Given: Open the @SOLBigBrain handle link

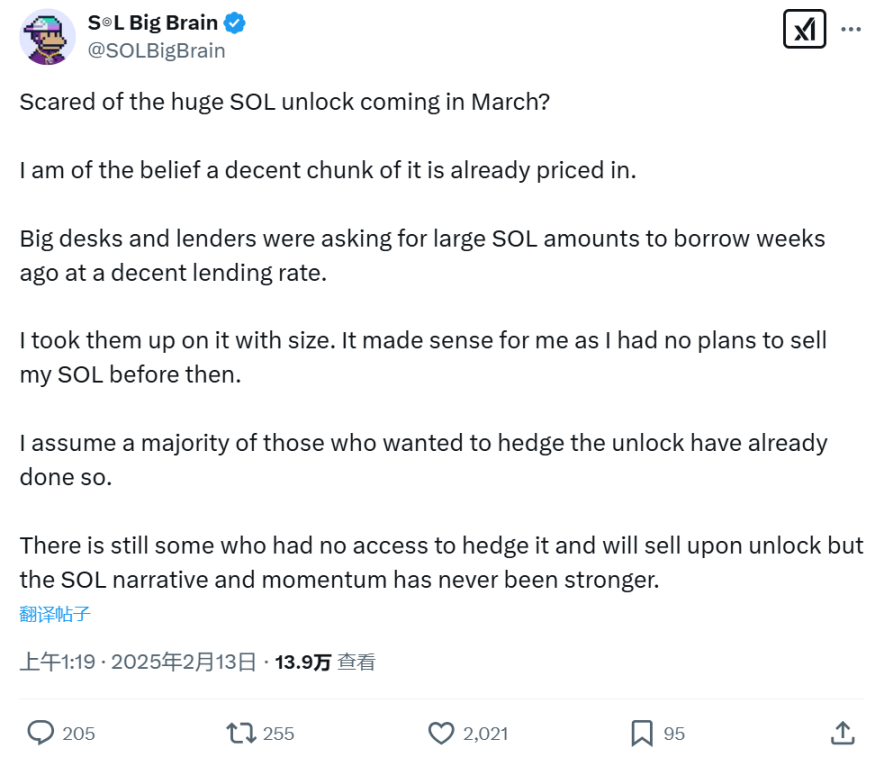Looking at the screenshot, I should tap(157, 50).
